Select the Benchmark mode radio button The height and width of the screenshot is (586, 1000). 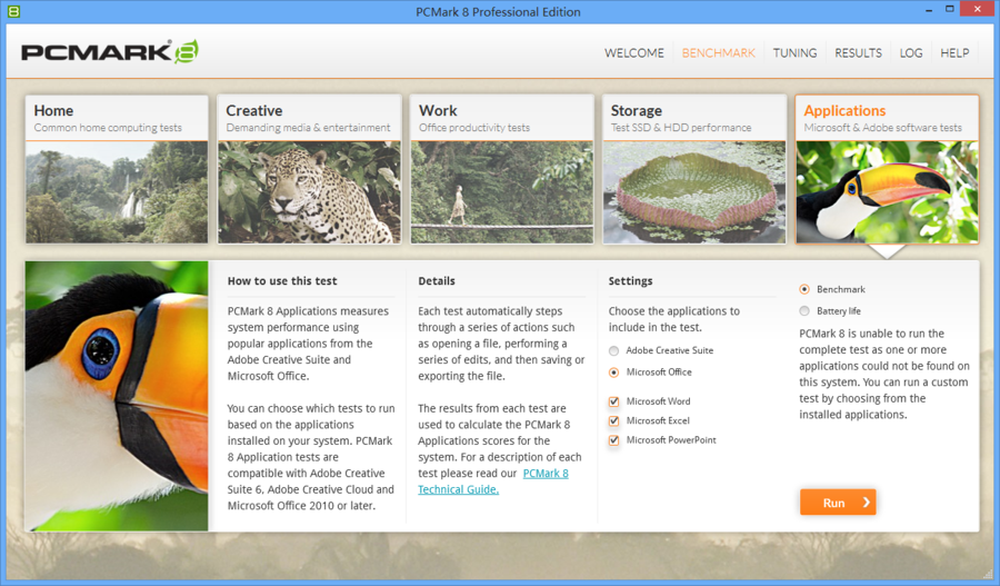coord(804,289)
